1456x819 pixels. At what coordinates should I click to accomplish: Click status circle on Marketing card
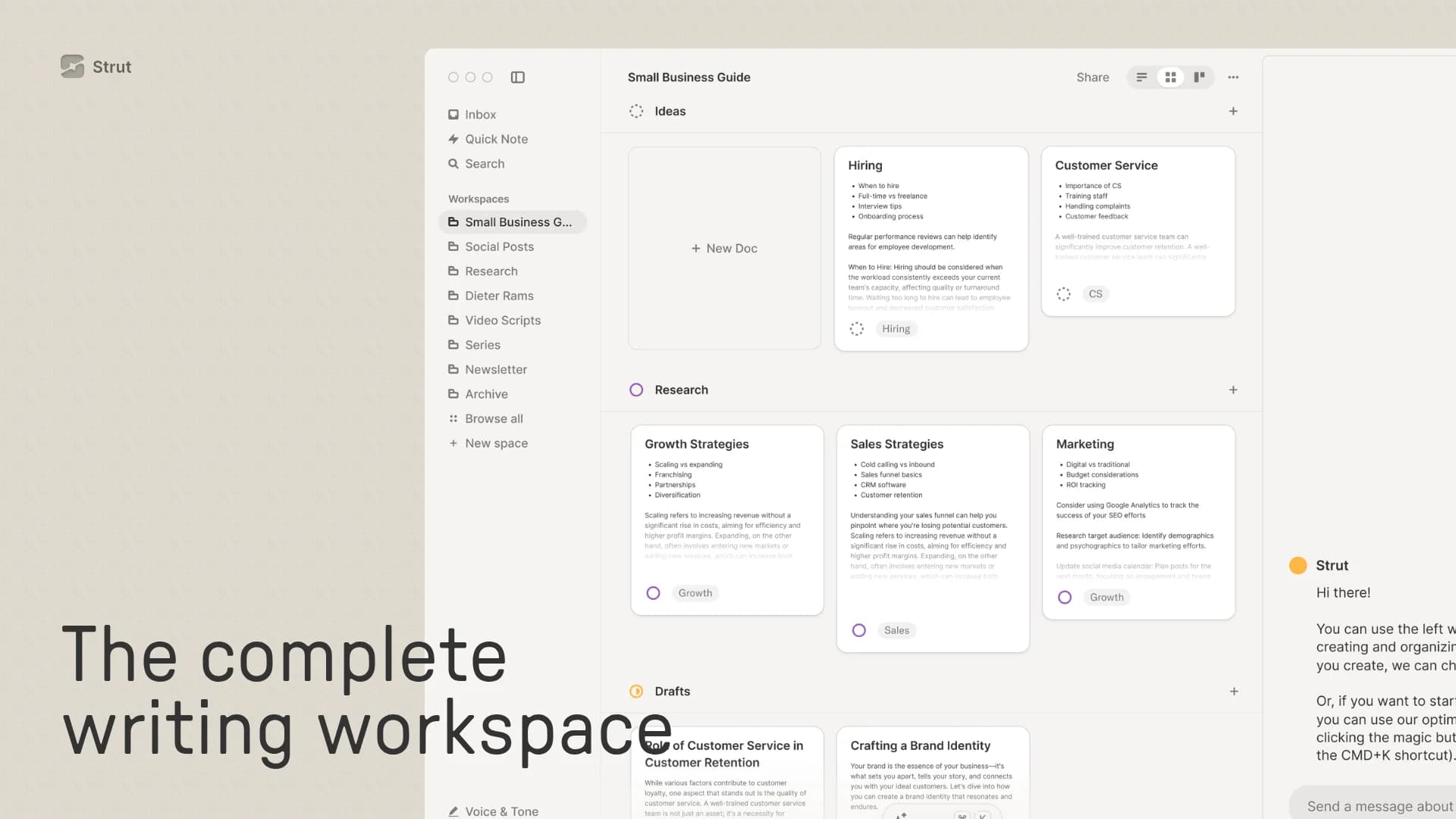coord(1065,598)
